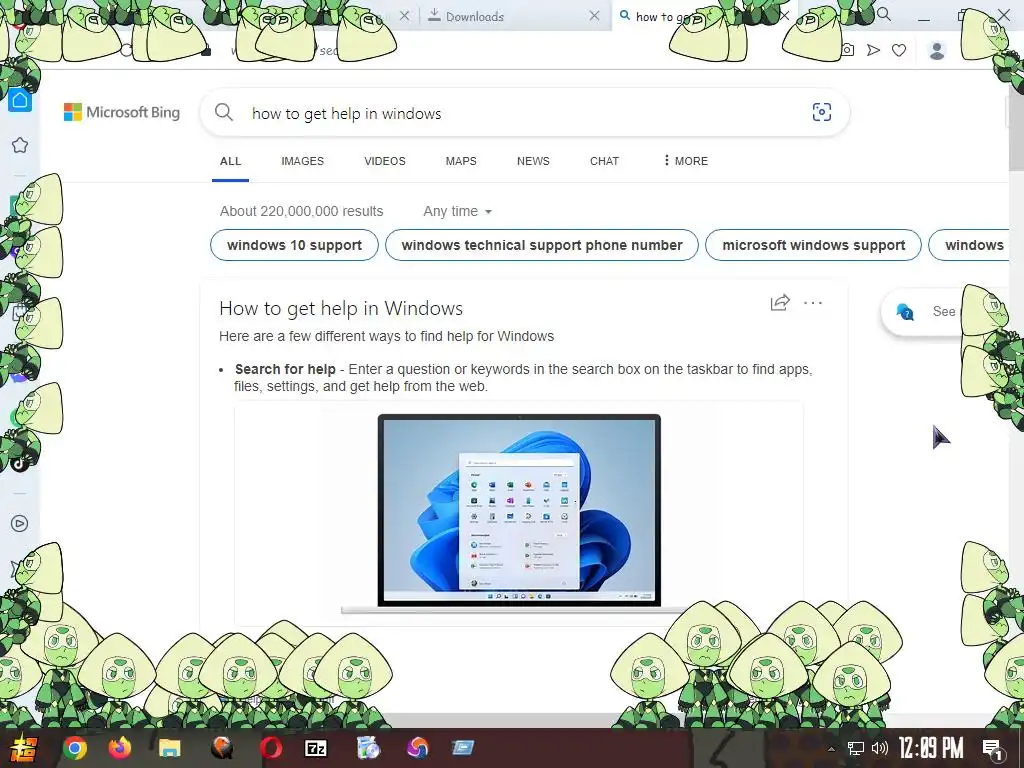The height and width of the screenshot is (768, 1024).
Task: Add page to favorites with heart icon
Action: (x=899, y=50)
